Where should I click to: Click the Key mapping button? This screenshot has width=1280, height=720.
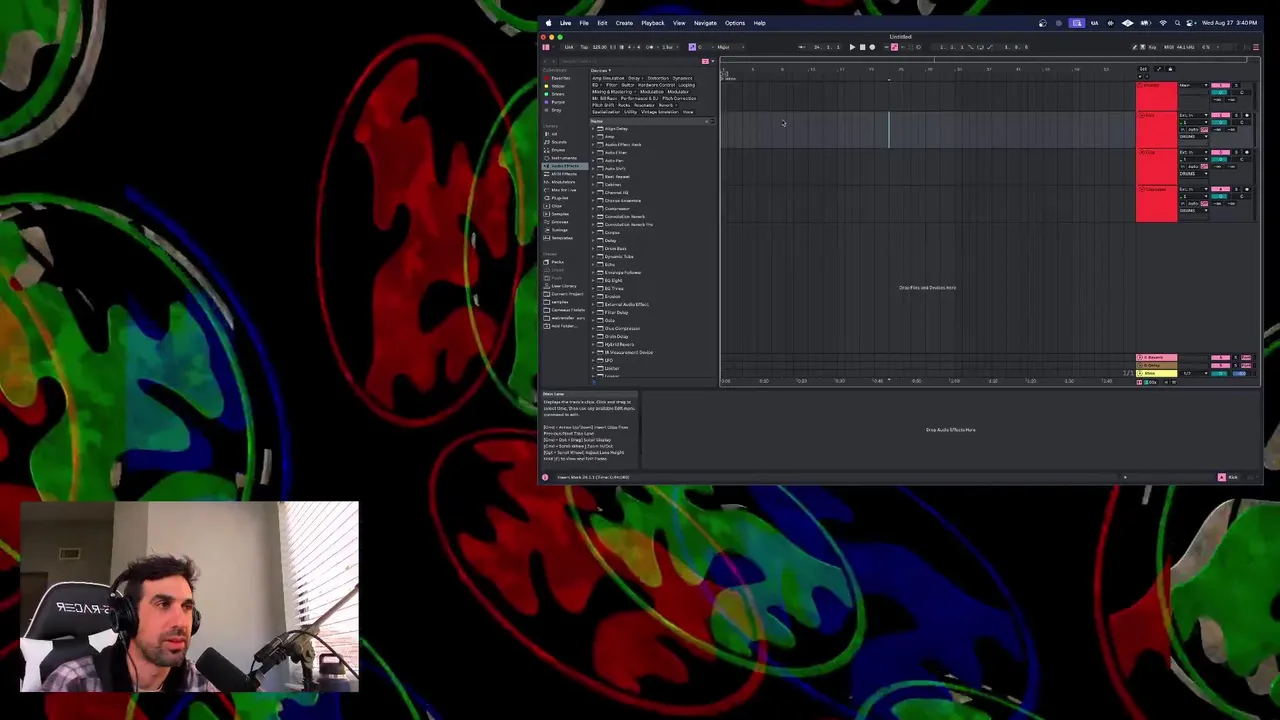point(1152,47)
